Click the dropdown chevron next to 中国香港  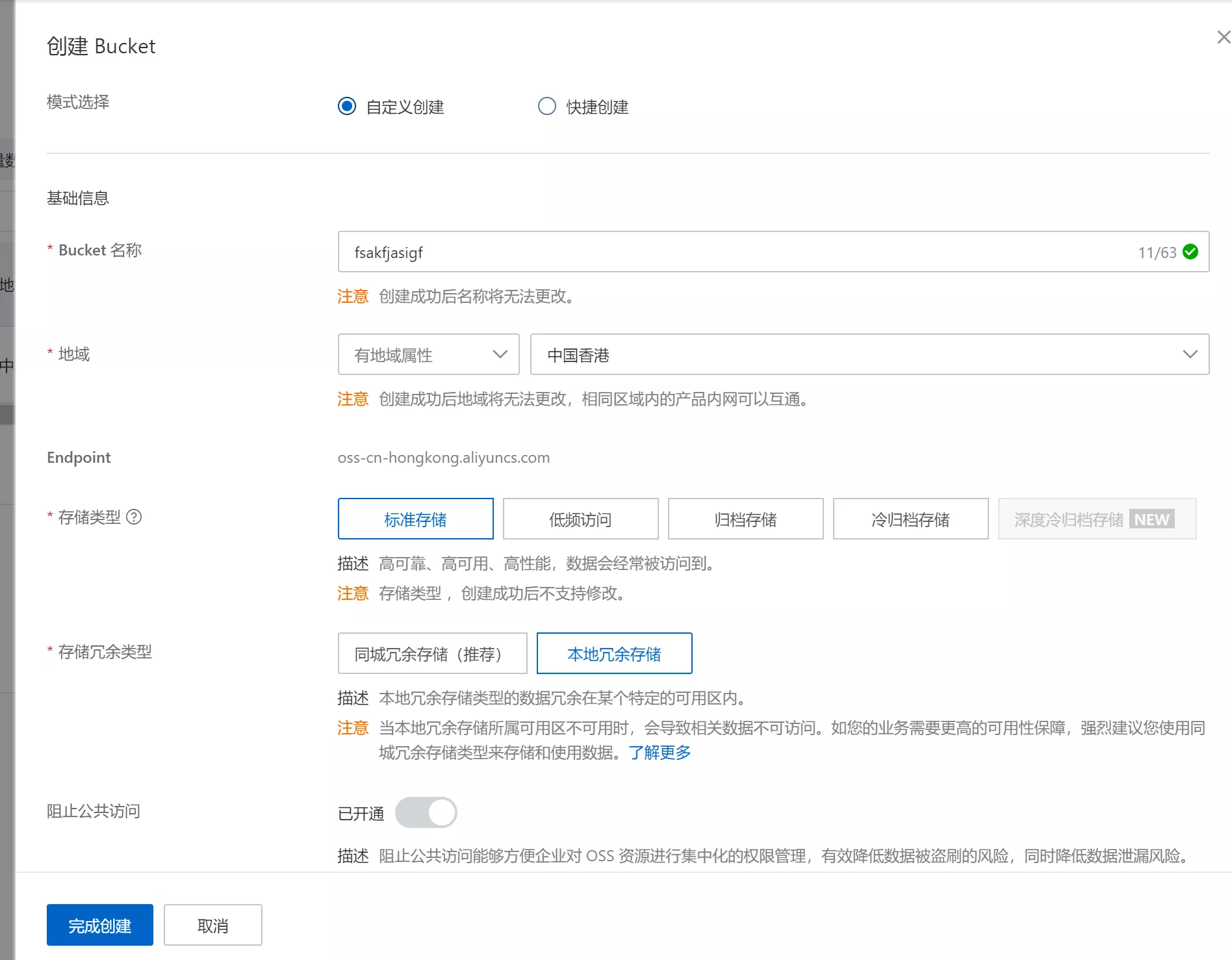pos(1190,354)
